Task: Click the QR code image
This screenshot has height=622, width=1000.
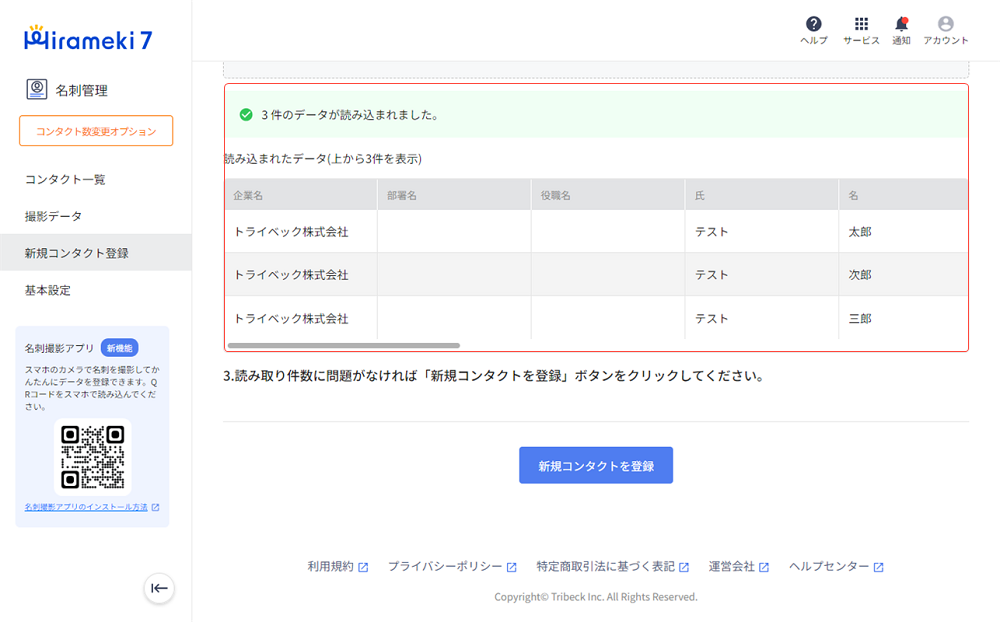Action: tap(92, 457)
